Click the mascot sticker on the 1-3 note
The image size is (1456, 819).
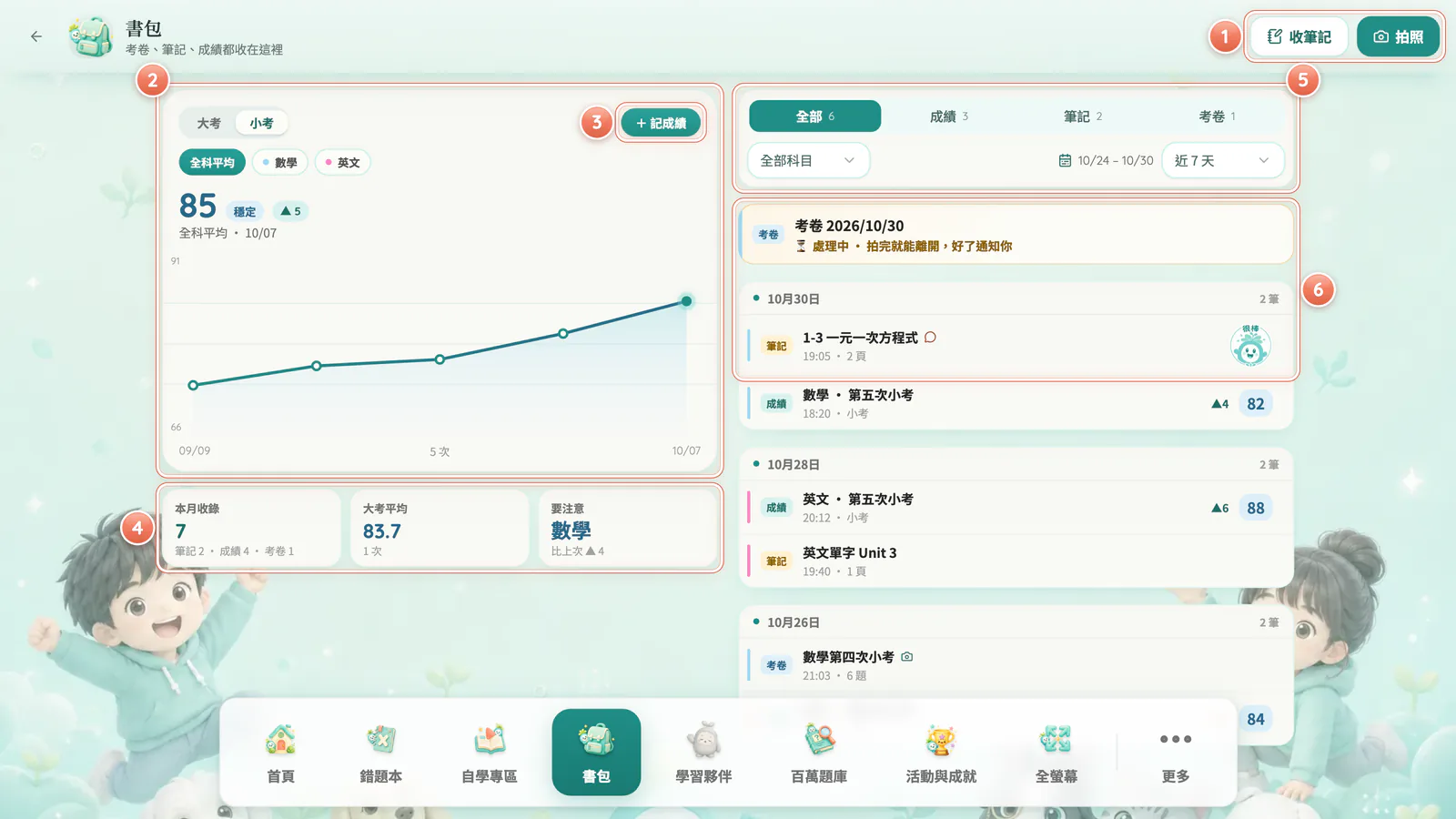(x=1250, y=345)
